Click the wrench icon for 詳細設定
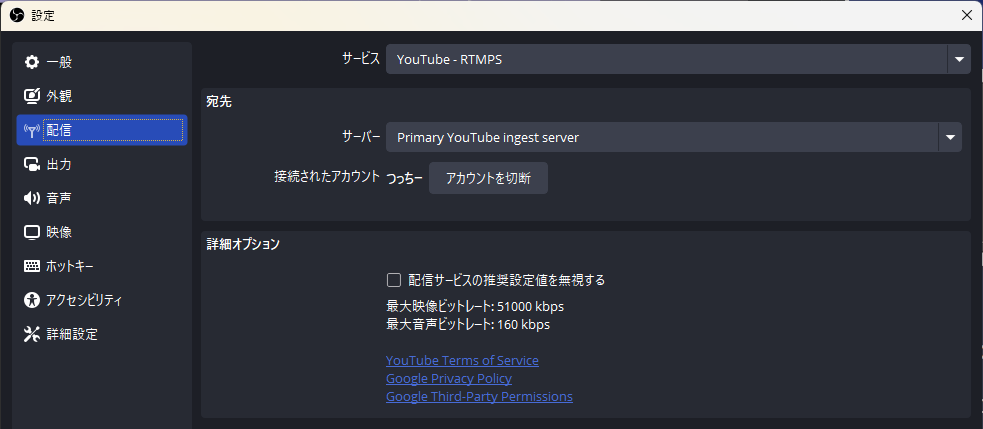The image size is (983, 429). [31, 334]
